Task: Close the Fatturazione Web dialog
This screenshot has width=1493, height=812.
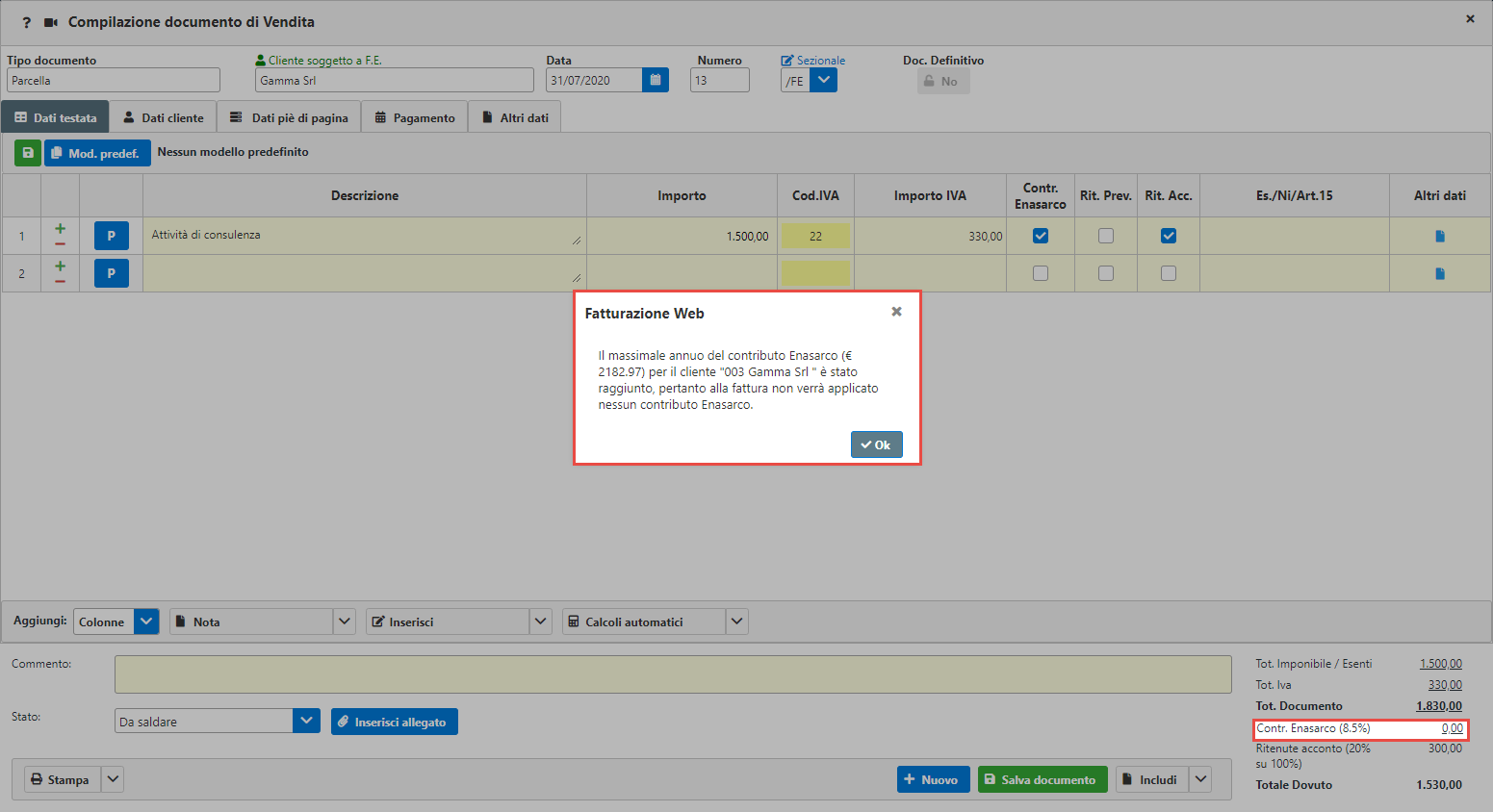Action: pyautogui.click(x=896, y=312)
